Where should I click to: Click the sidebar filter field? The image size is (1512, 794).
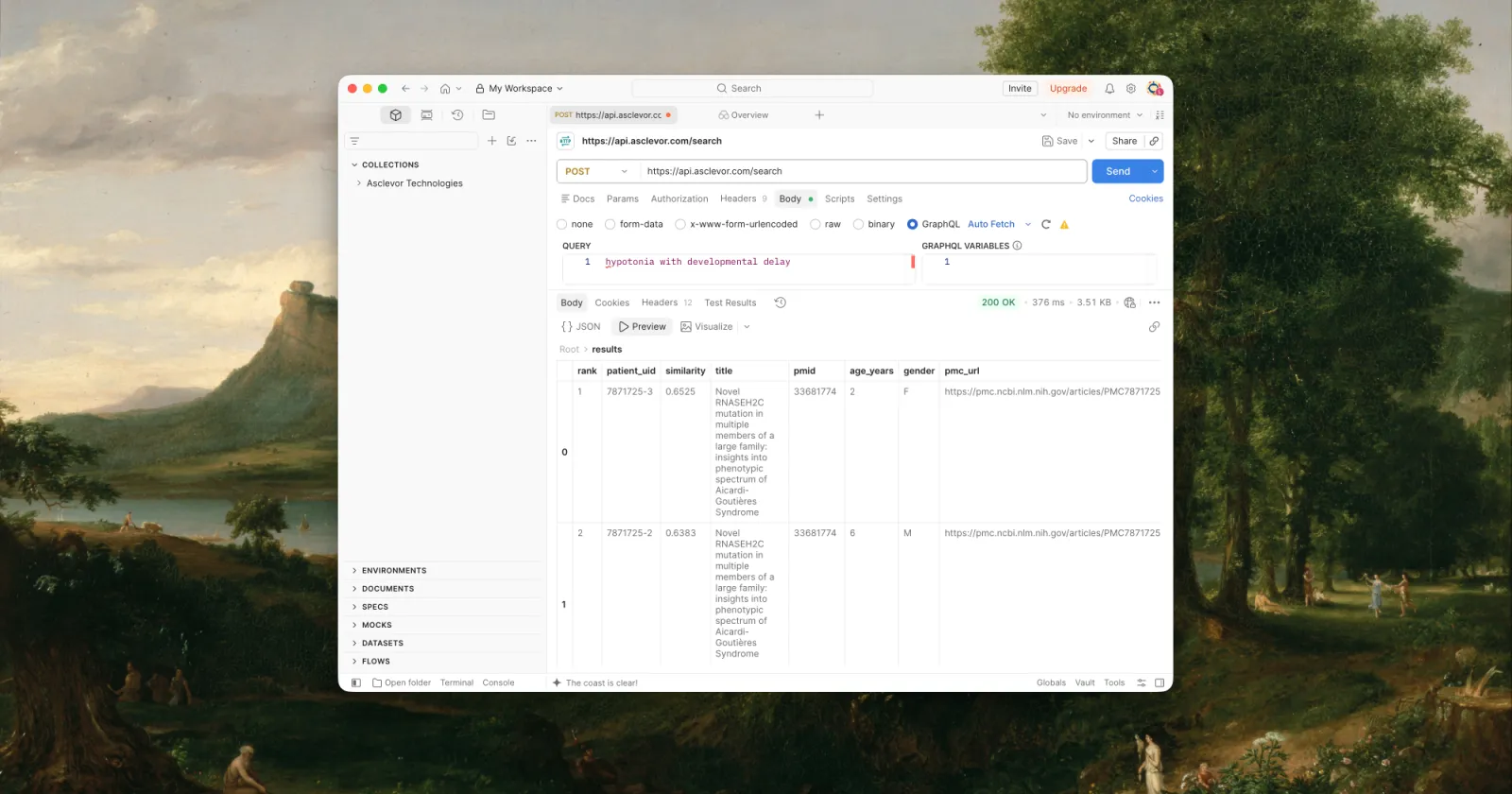point(411,141)
